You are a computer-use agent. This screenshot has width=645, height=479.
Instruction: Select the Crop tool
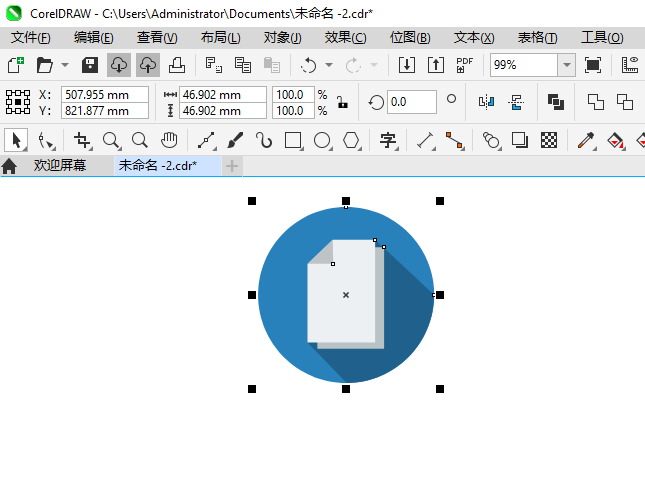pyautogui.click(x=82, y=140)
